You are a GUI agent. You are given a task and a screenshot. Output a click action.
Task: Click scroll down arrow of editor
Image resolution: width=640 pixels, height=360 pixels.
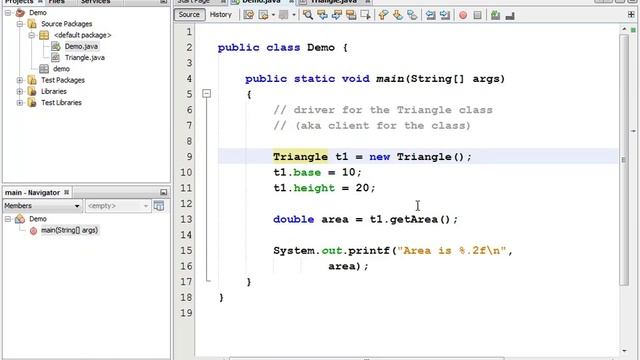[624, 351]
